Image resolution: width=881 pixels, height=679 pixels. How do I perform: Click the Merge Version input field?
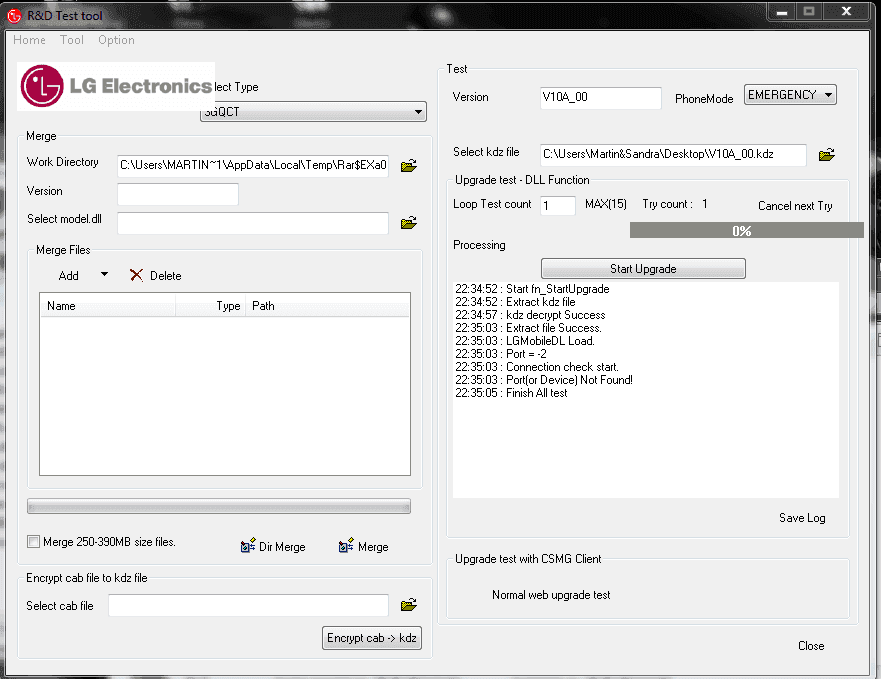[178, 194]
